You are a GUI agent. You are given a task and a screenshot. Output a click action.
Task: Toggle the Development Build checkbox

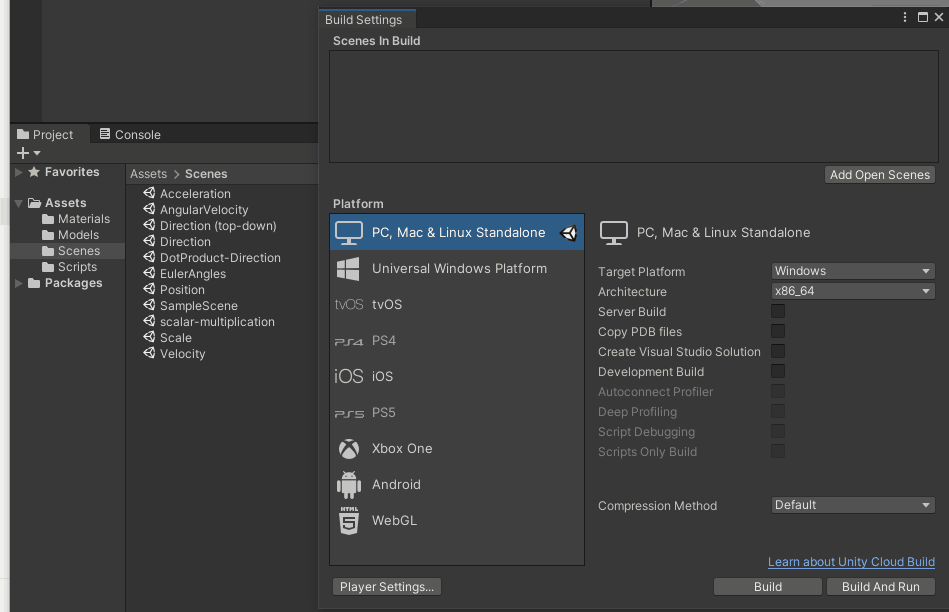(778, 372)
